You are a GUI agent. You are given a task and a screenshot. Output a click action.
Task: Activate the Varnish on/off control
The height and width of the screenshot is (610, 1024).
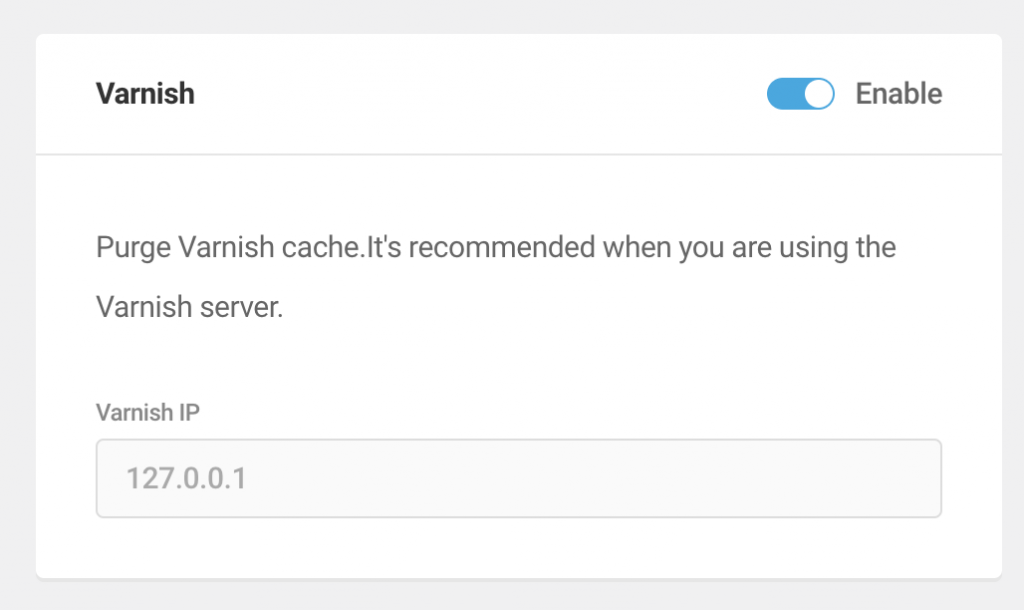coord(800,93)
